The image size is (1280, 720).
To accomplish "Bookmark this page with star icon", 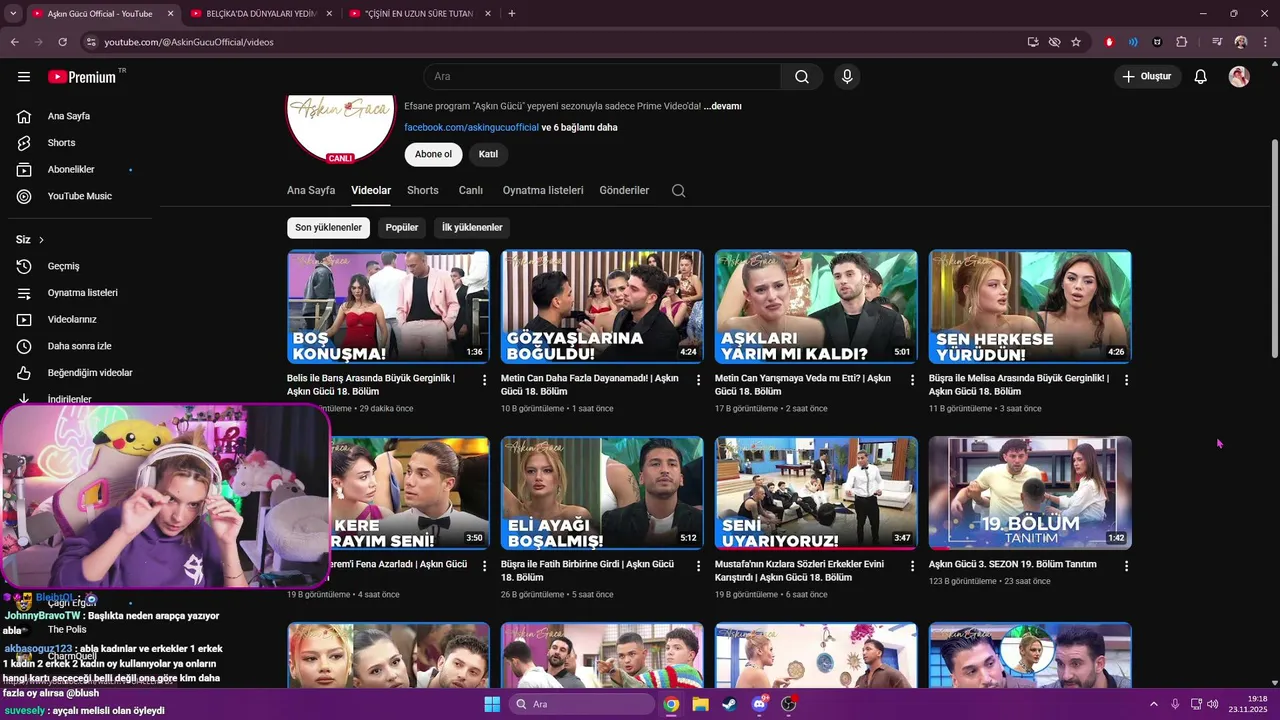I will pos(1076,42).
